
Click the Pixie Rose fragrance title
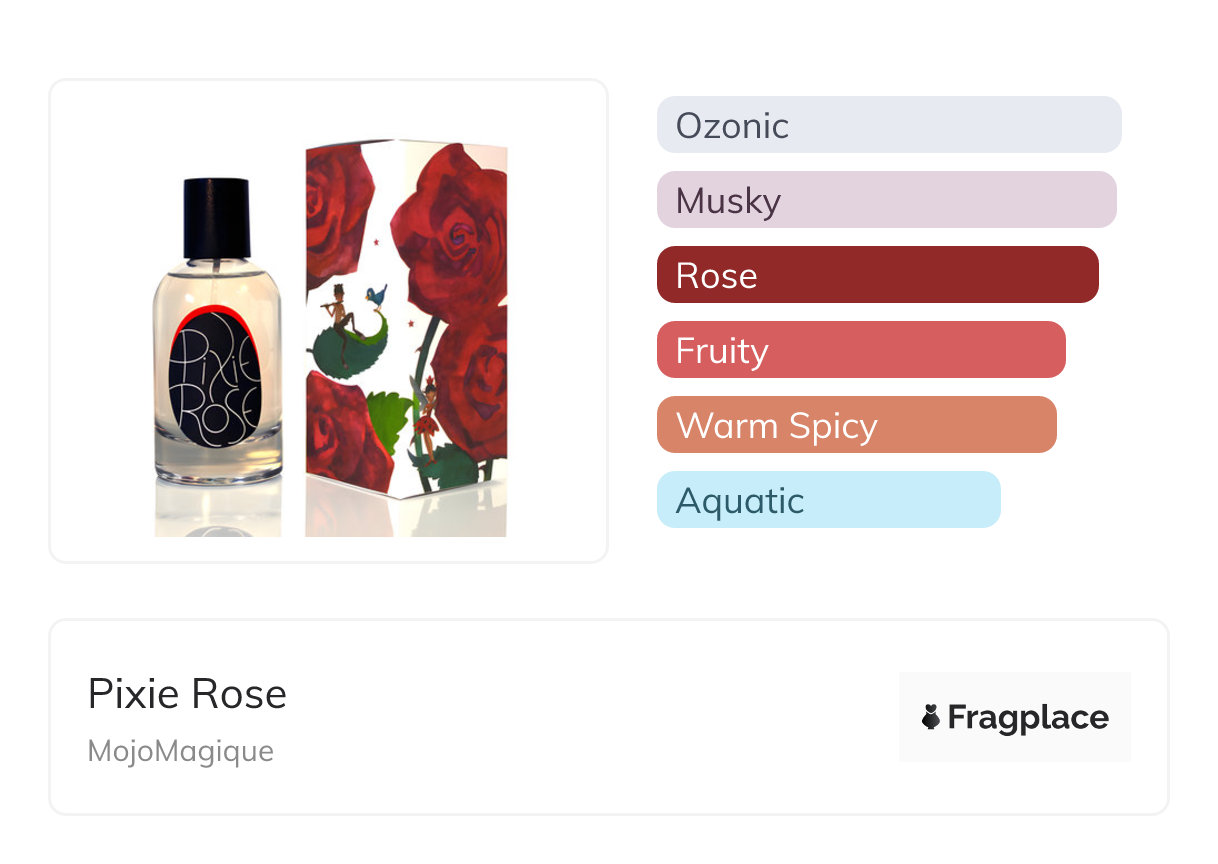click(x=187, y=694)
